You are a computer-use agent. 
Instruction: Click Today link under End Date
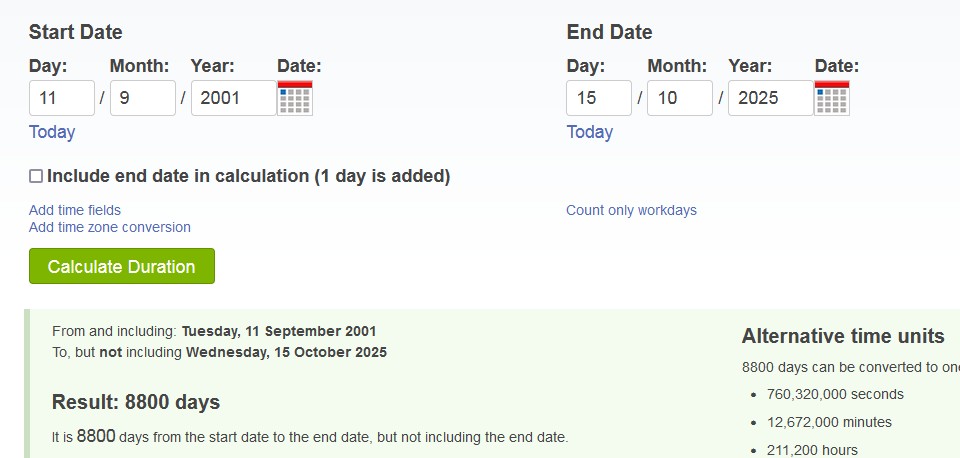[590, 132]
